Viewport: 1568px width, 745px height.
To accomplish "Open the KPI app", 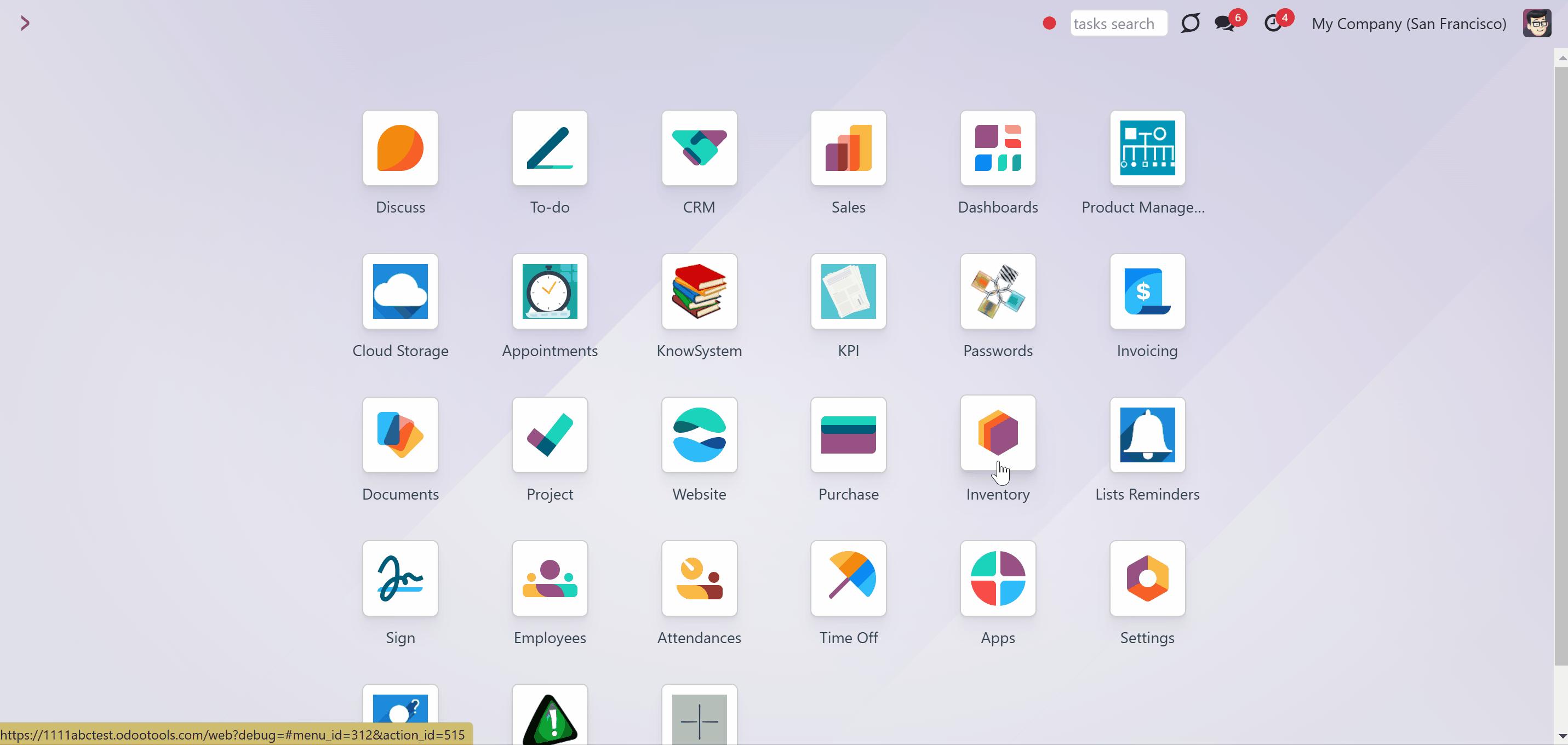I will click(x=848, y=291).
